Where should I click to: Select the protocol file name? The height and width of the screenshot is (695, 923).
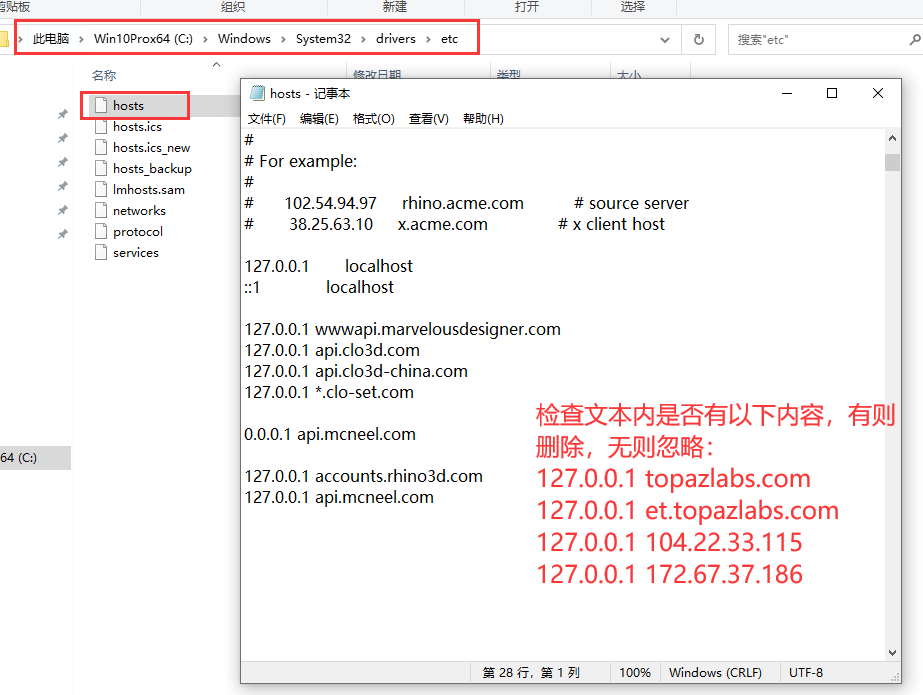pyautogui.click(x=138, y=232)
